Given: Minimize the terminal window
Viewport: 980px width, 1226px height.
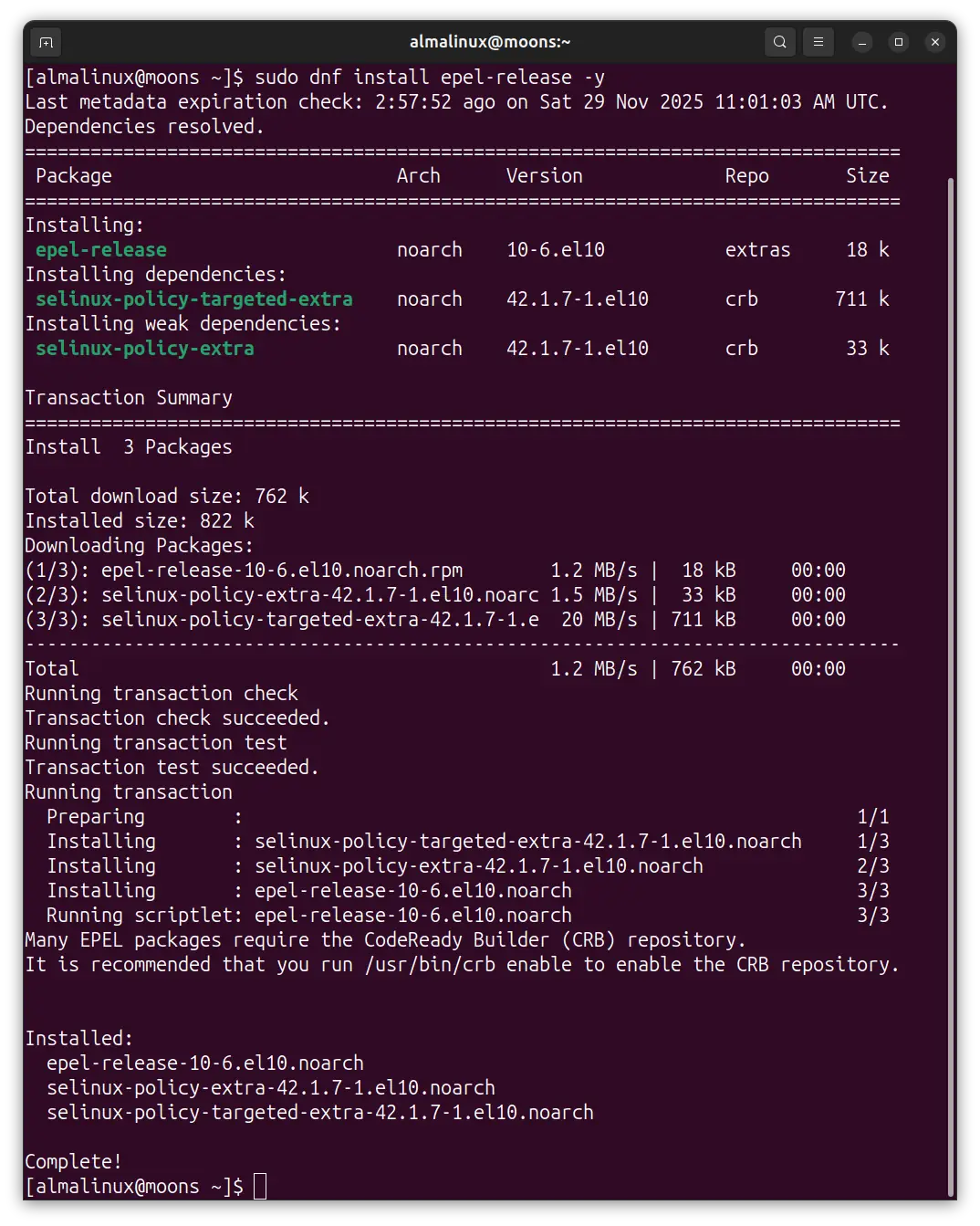Looking at the screenshot, I should pos(862,42).
